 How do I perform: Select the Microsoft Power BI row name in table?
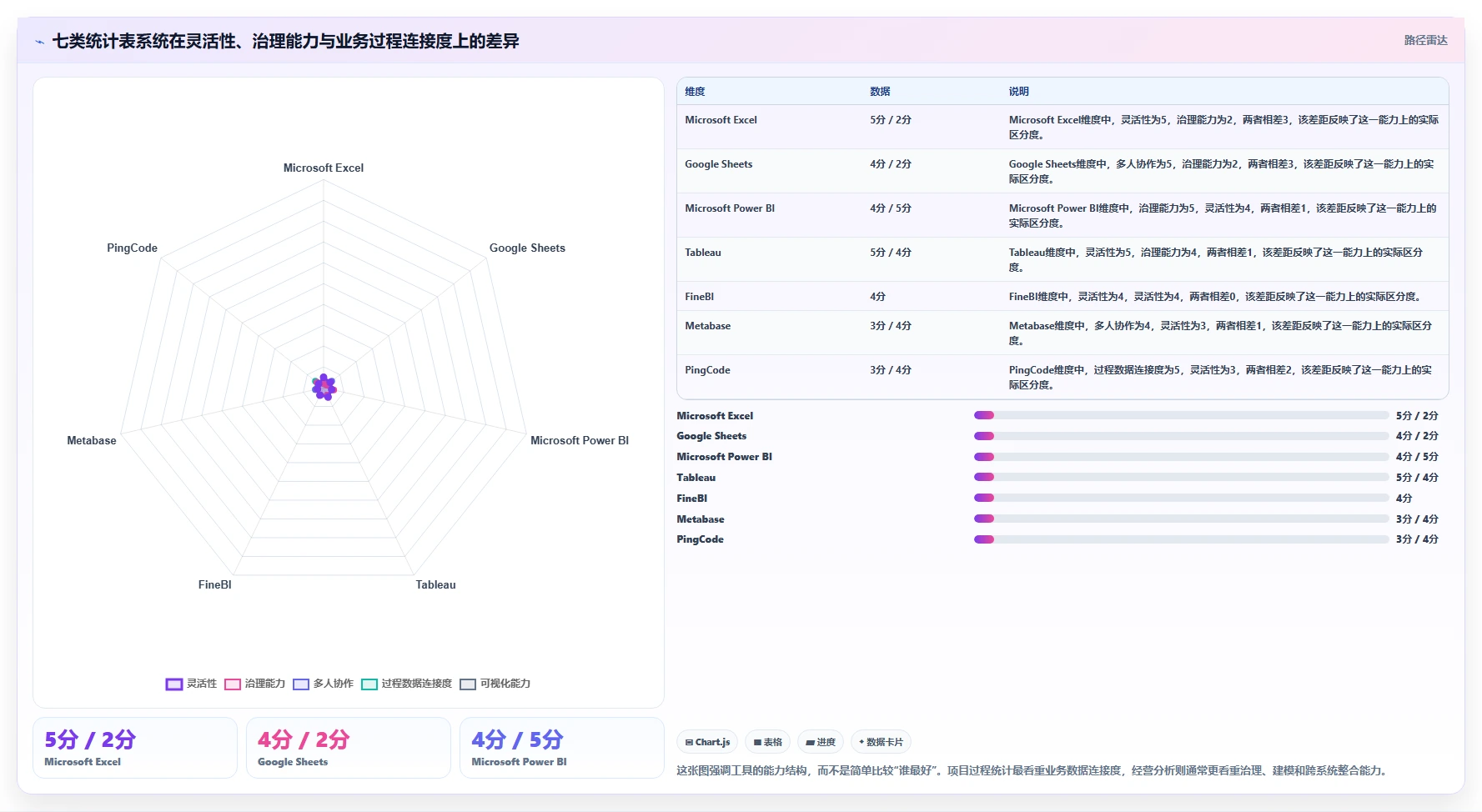730,208
